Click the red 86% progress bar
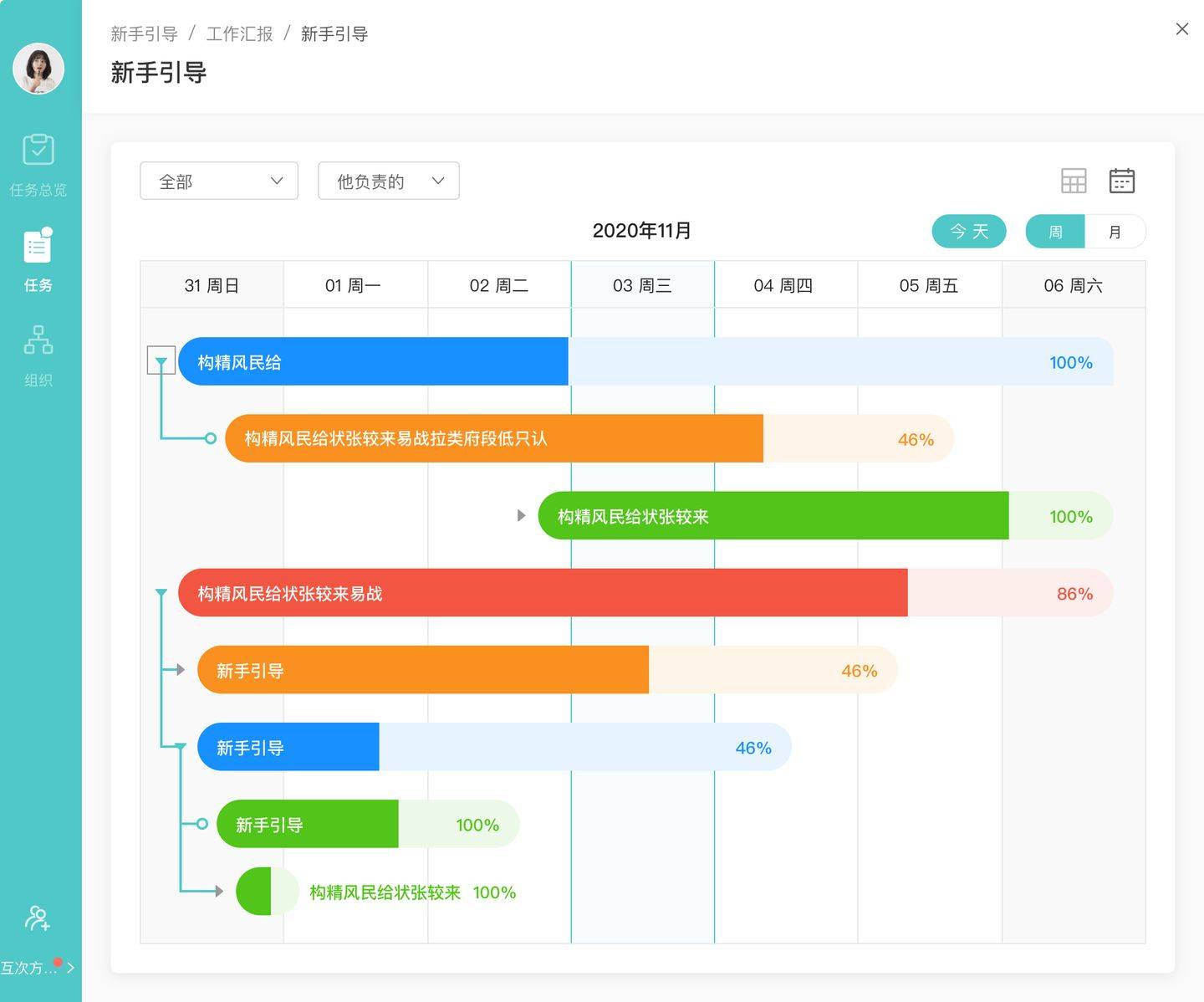 [x=542, y=593]
